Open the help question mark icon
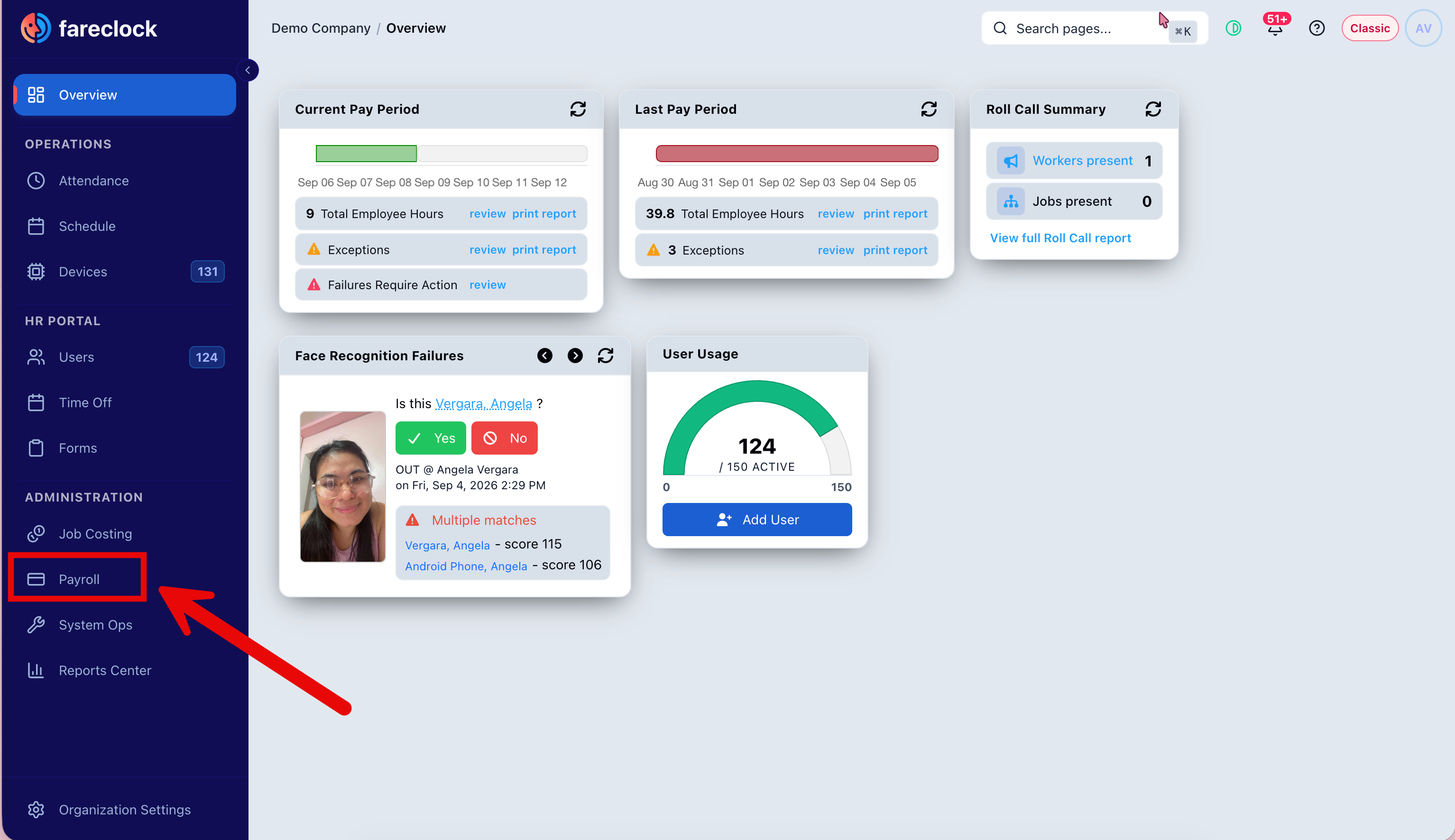 tap(1317, 27)
